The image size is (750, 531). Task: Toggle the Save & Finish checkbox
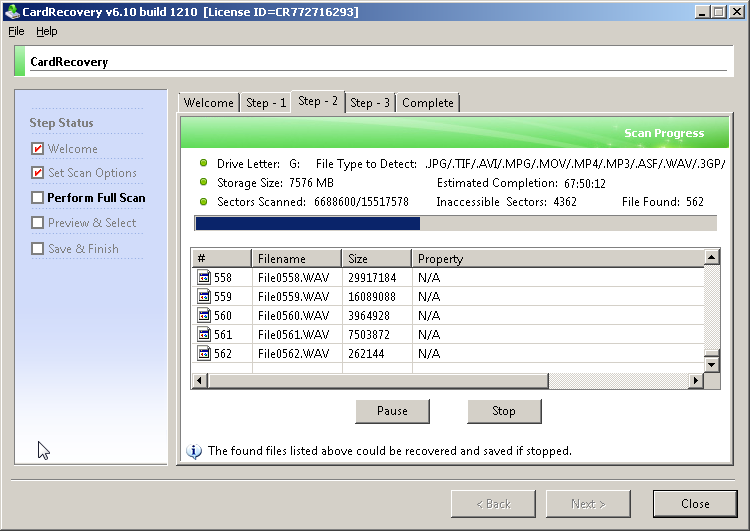(x=37, y=248)
